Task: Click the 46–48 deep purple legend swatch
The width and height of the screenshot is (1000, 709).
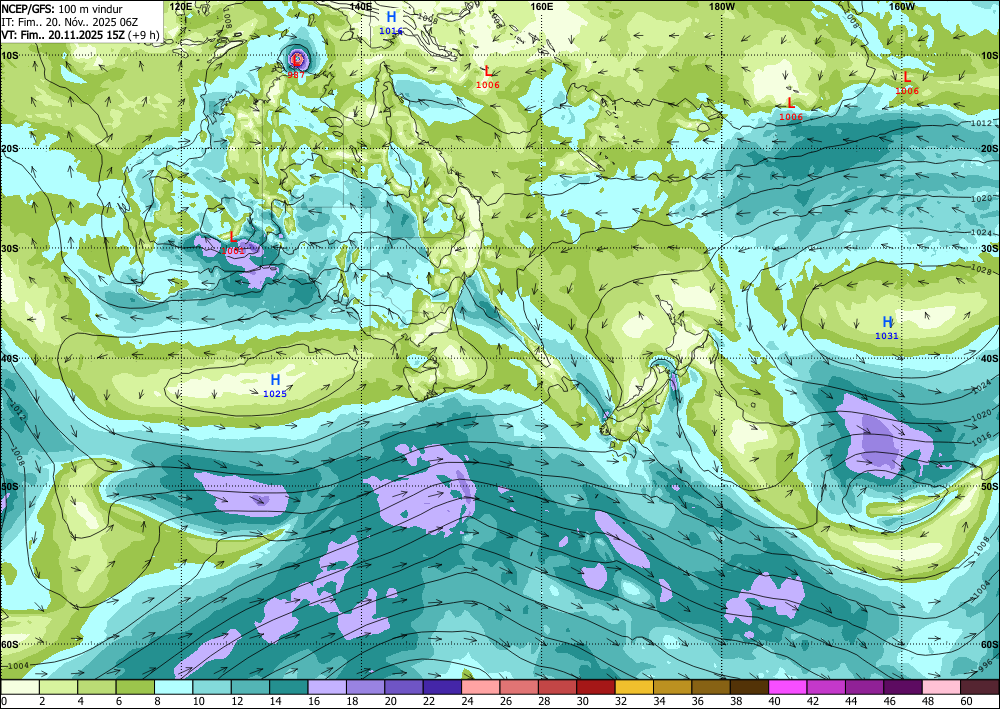Action: click(x=902, y=687)
